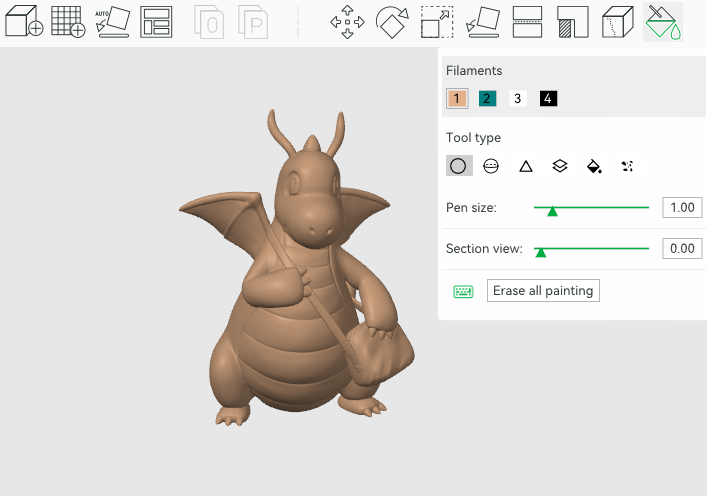This screenshot has height=496, width=707.
Task: Select the Lay on face tool
Action: [482, 21]
